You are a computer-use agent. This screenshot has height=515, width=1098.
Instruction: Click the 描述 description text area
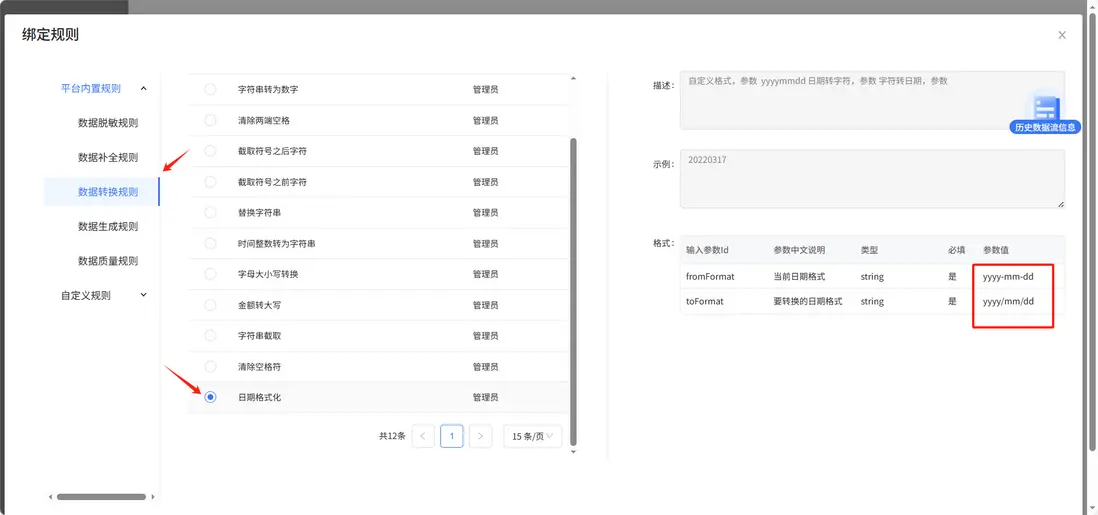(872, 99)
